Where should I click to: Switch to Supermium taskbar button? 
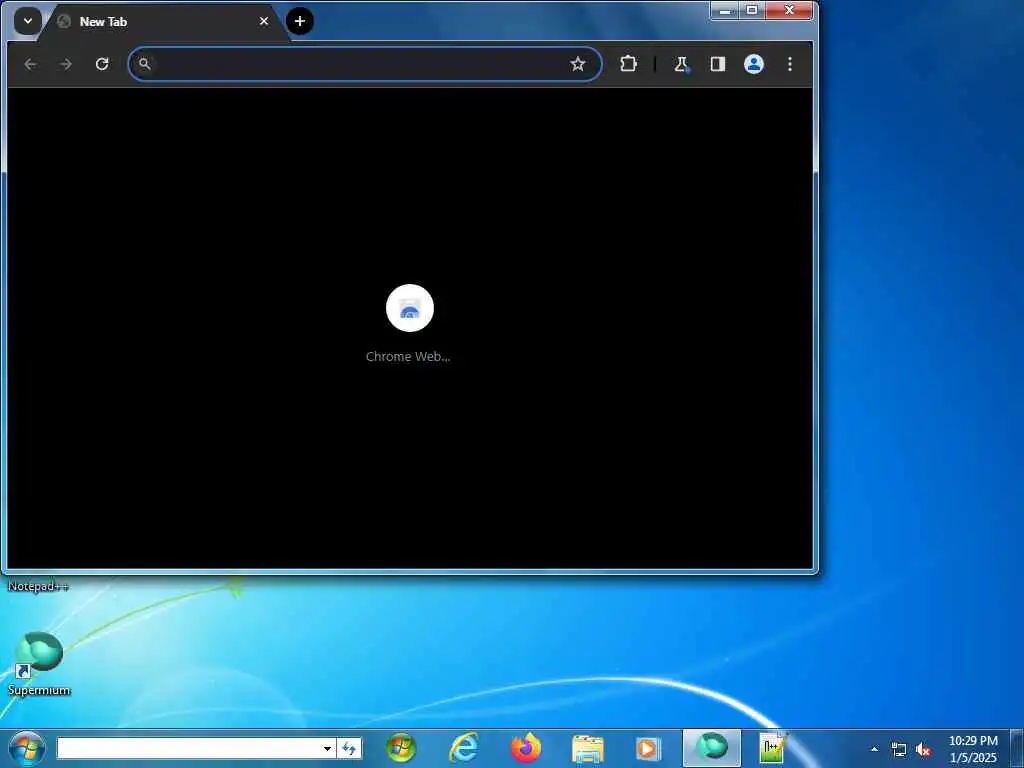click(712, 748)
